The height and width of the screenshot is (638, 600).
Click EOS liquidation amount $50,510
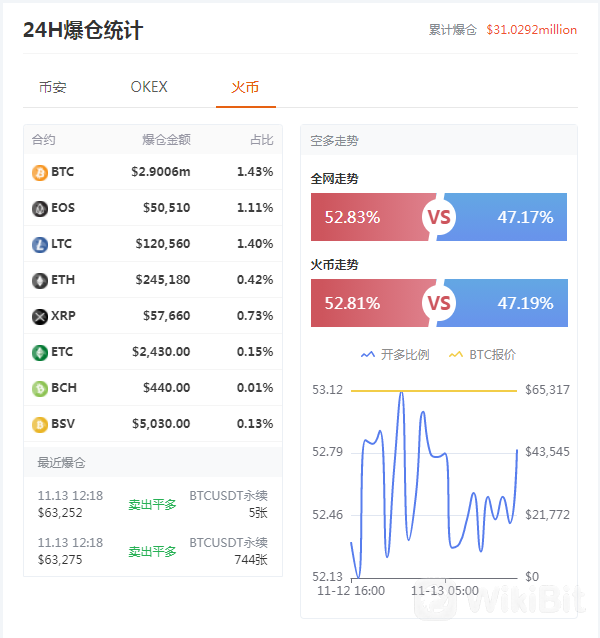click(166, 208)
